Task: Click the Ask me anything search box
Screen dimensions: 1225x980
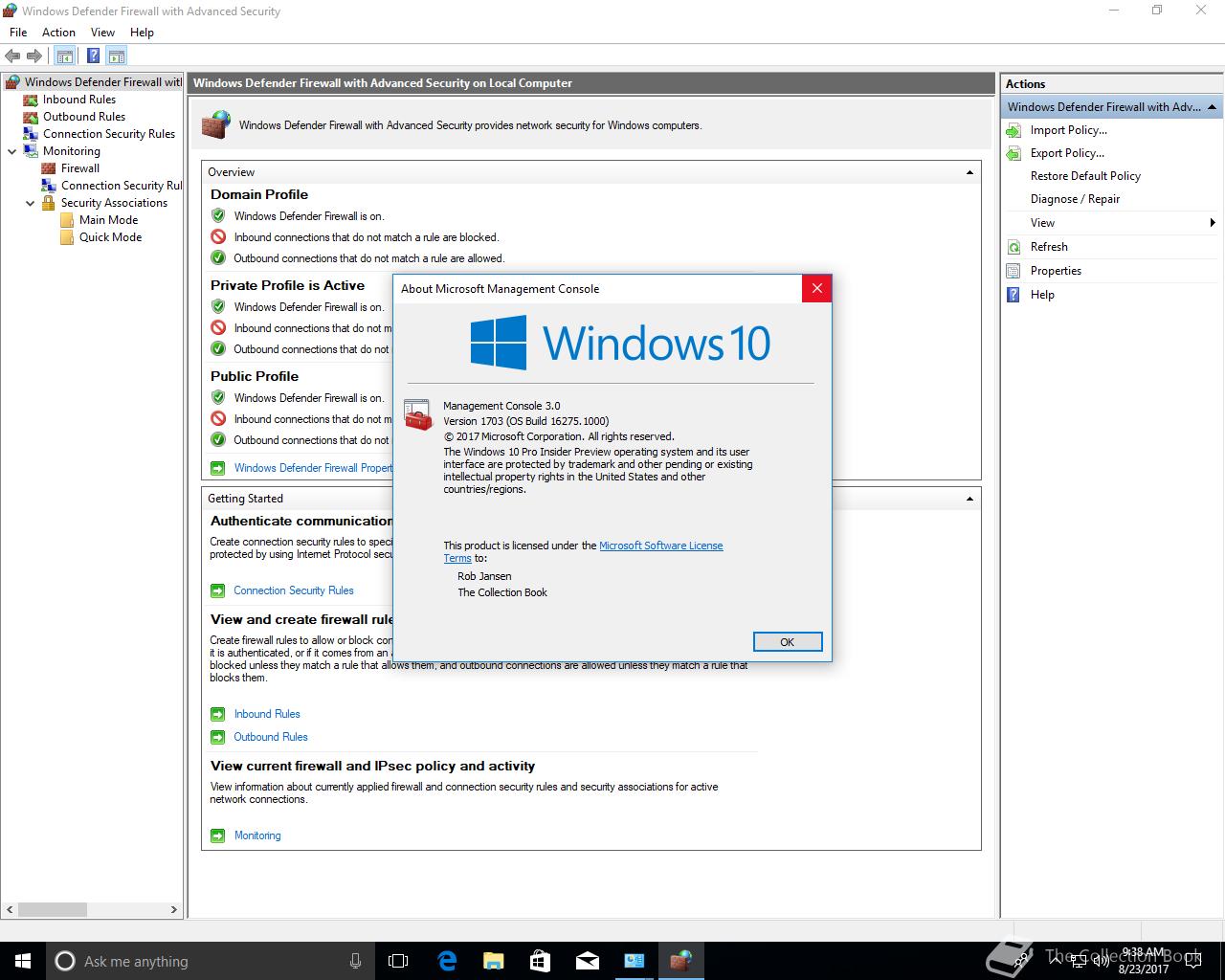Action: pos(211,961)
